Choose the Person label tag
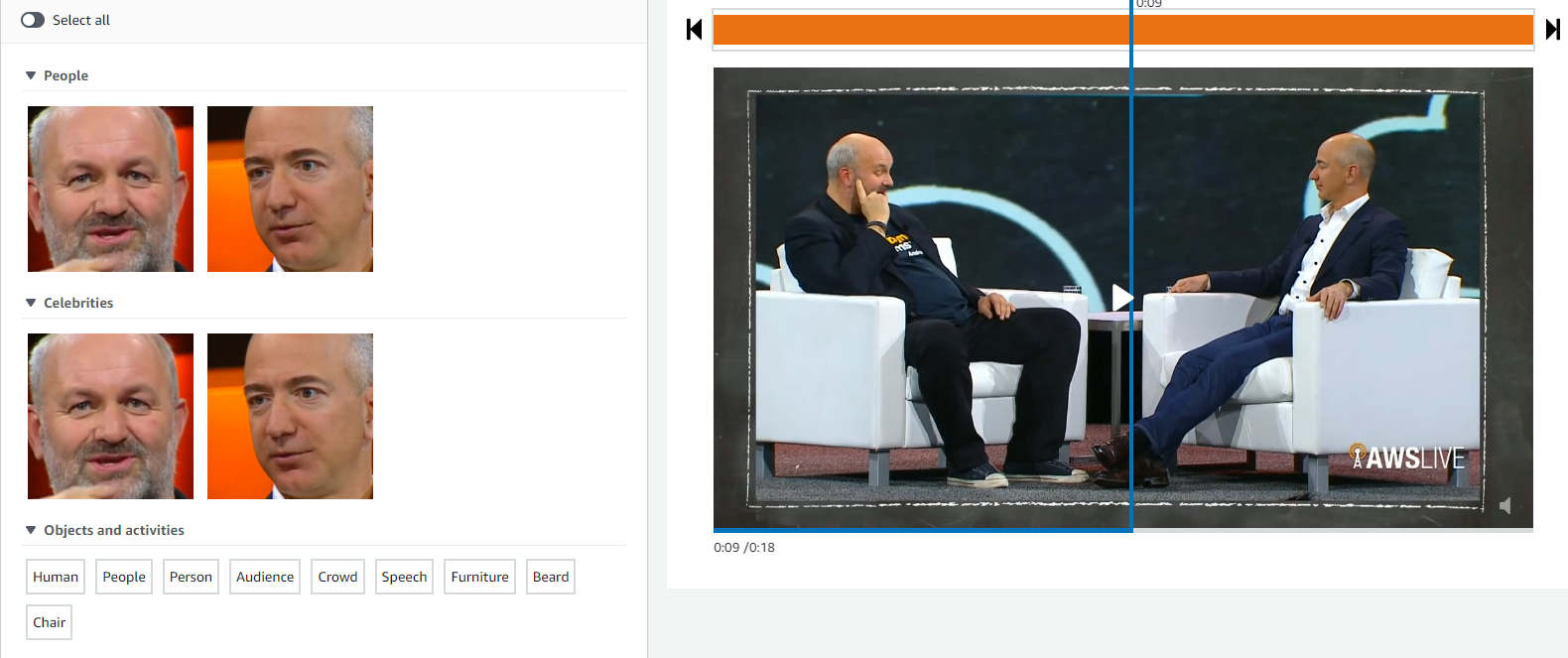Image resolution: width=1568 pixels, height=658 pixels. point(191,577)
